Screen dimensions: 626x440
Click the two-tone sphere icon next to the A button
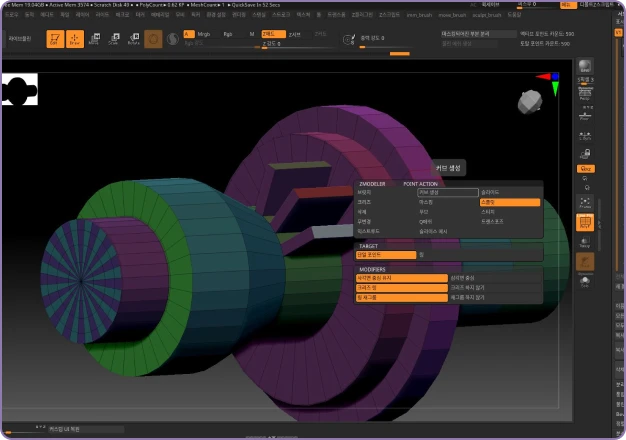point(172,39)
